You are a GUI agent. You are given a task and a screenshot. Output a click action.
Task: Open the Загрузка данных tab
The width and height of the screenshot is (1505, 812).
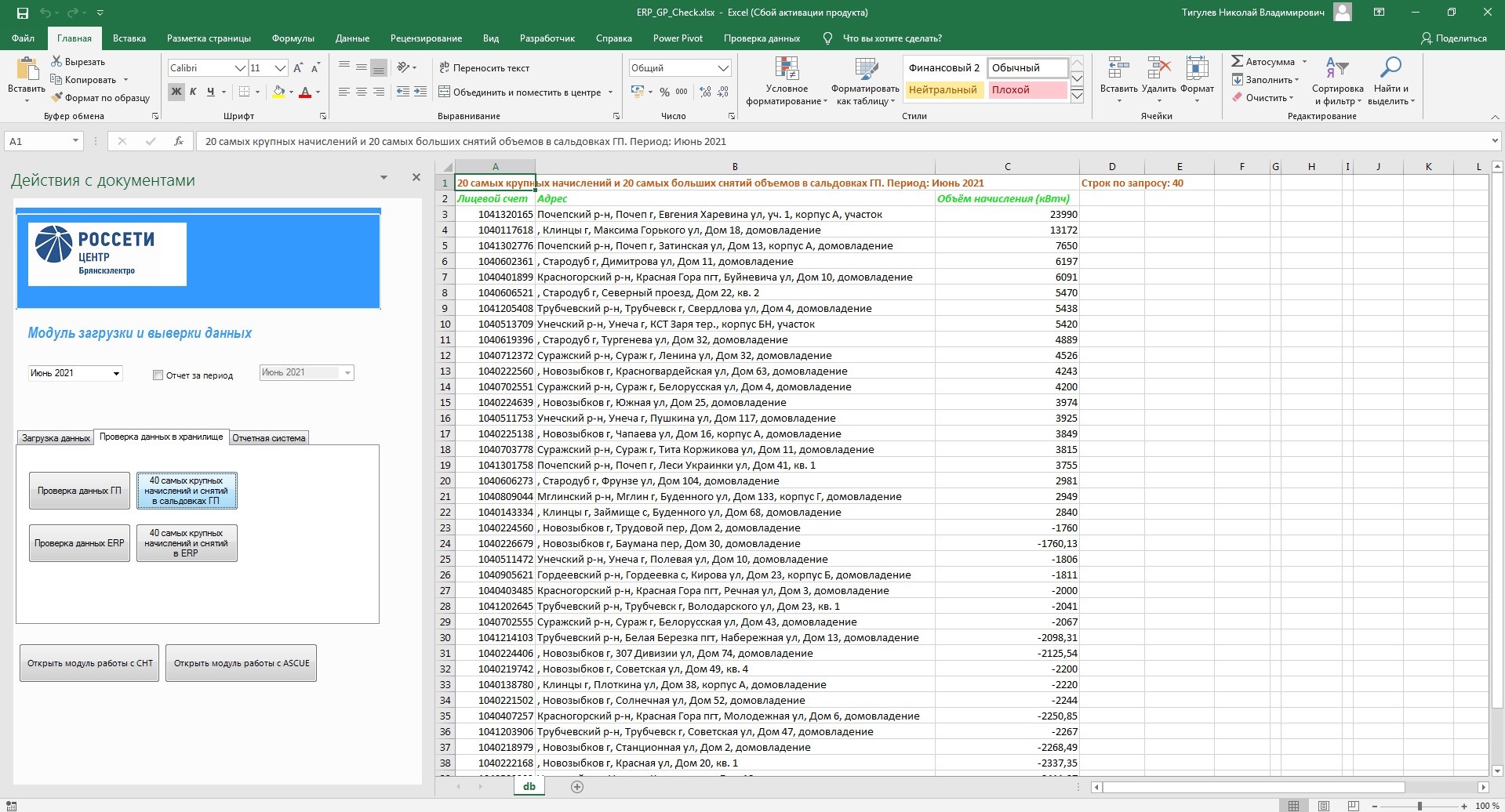point(56,438)
